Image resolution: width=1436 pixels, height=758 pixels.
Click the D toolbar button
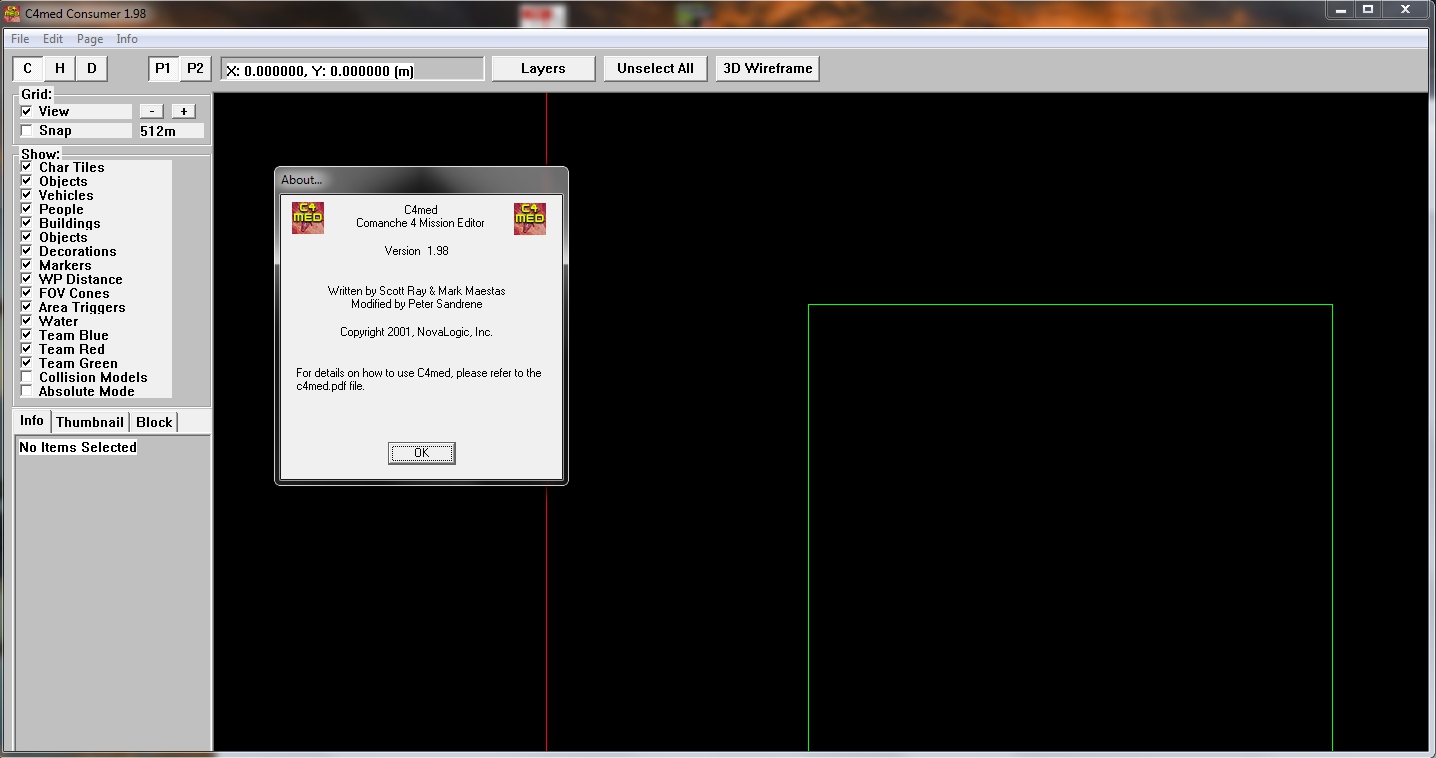point(92,68)
